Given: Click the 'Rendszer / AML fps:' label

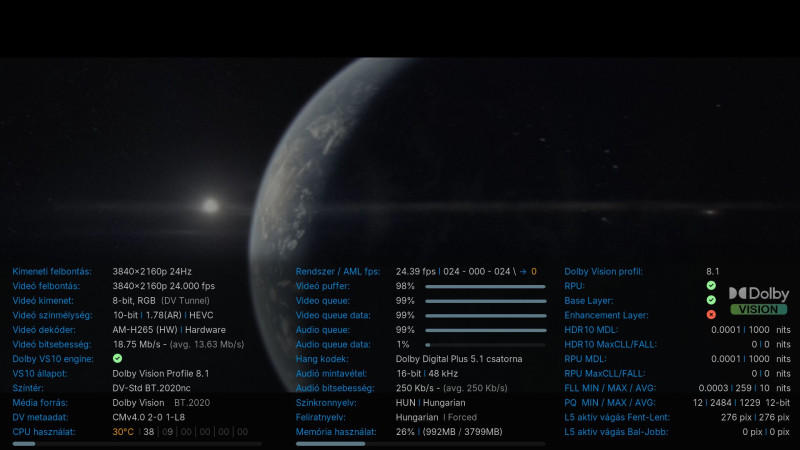Looking at the screenshot, I should (x=338, y=271).
